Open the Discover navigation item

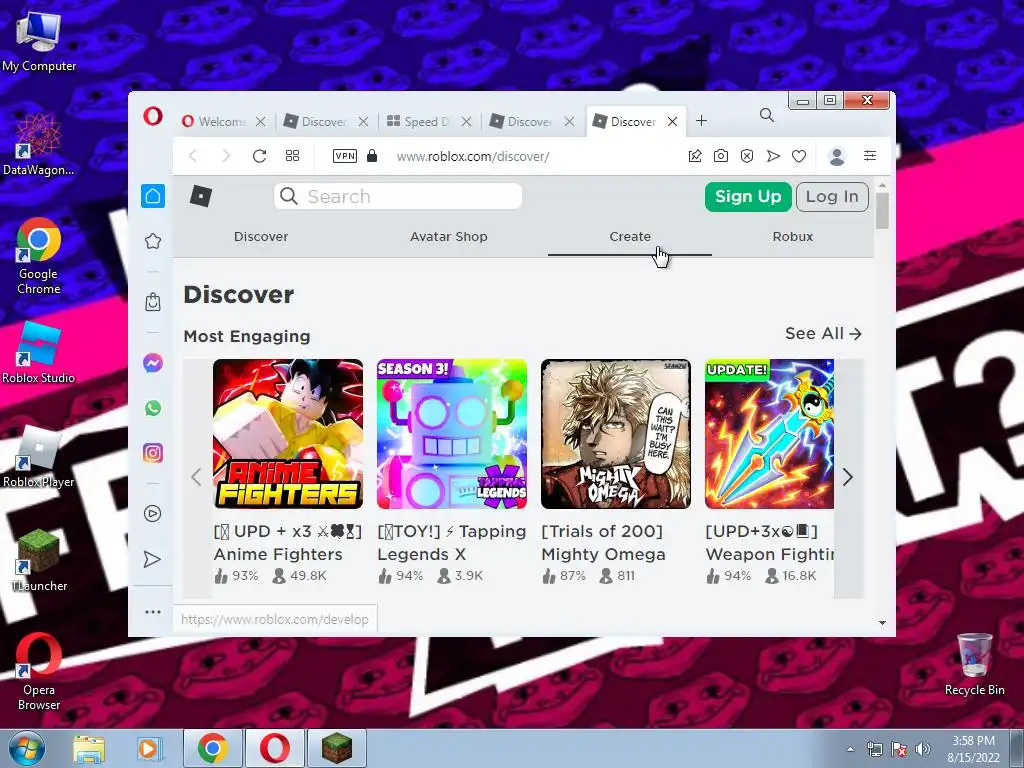click(261, 236)
